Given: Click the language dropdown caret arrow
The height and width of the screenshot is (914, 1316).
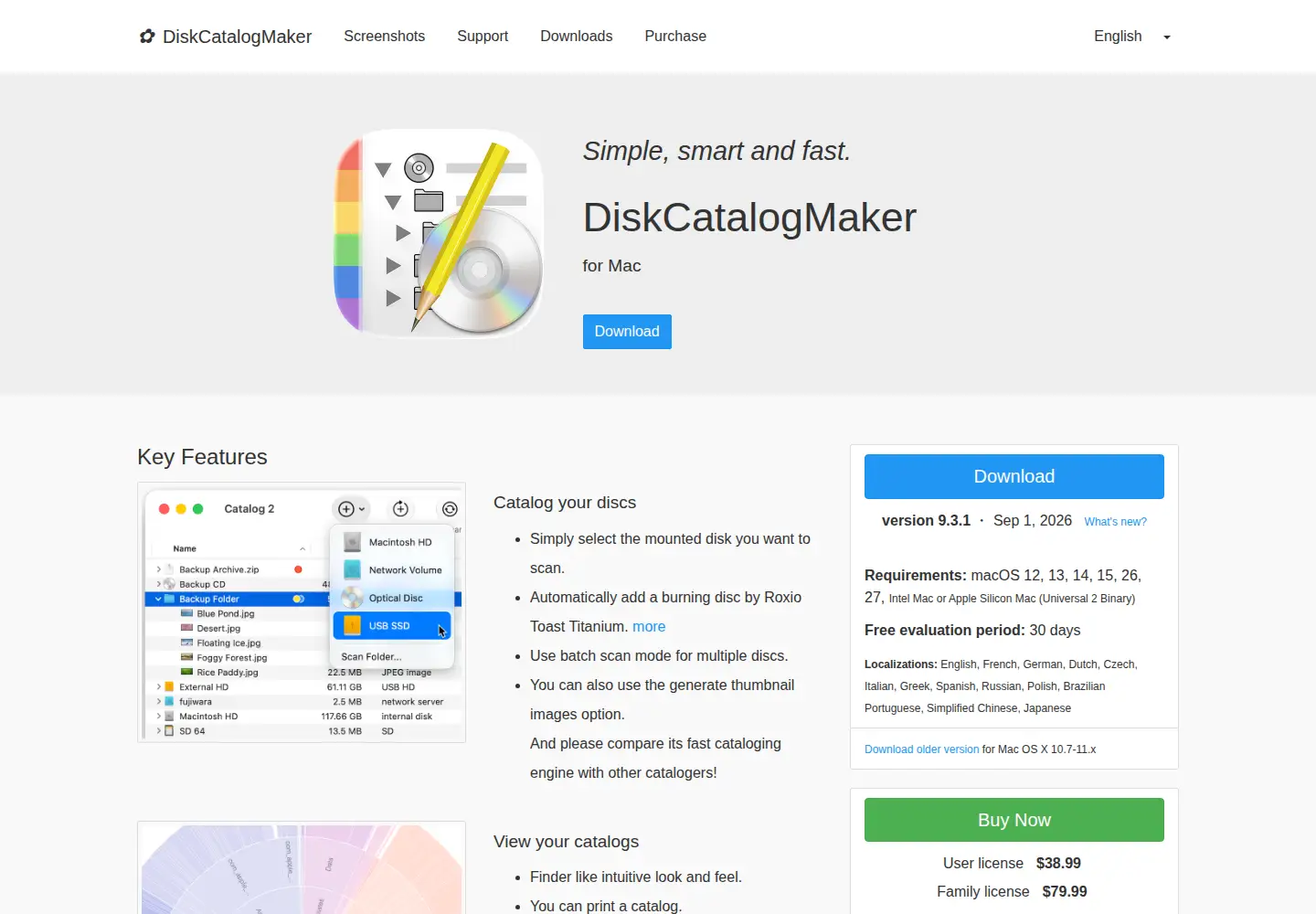Looking at the screenshot, I should coord(1167,37).
